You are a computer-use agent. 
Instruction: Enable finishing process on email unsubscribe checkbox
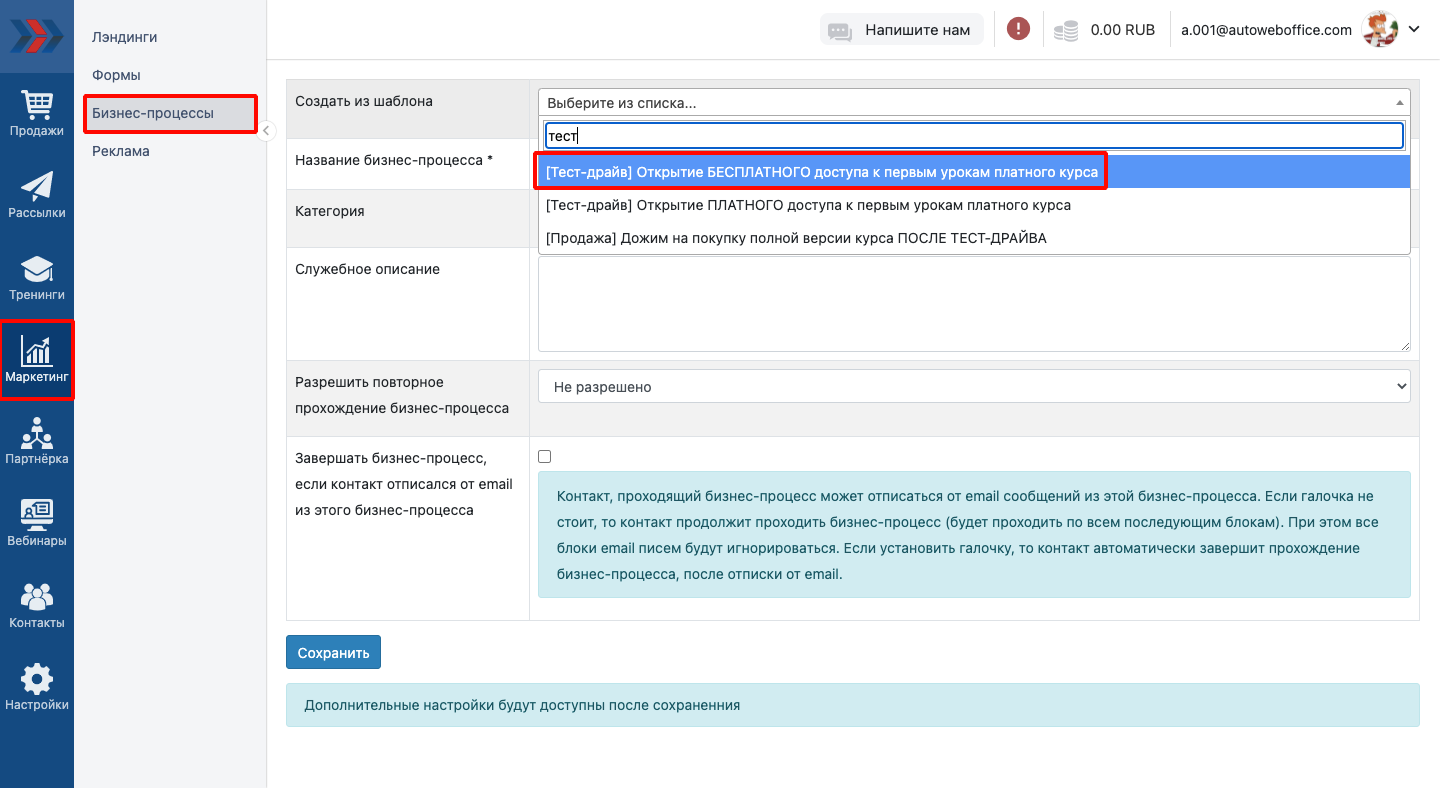(545, 457)
